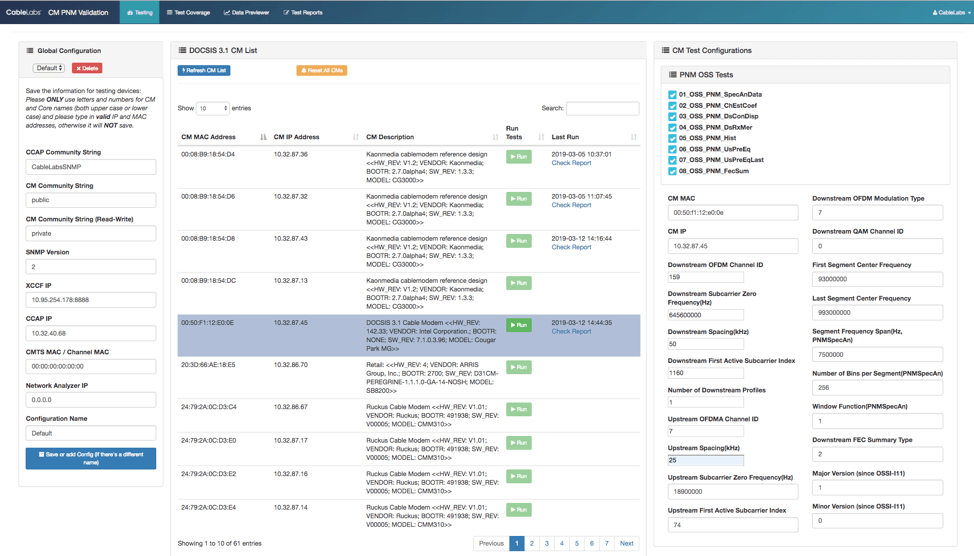Save or add Config button
Image resolution: width=974 pixels, height=556 pixels.
(x=91, y=458)
